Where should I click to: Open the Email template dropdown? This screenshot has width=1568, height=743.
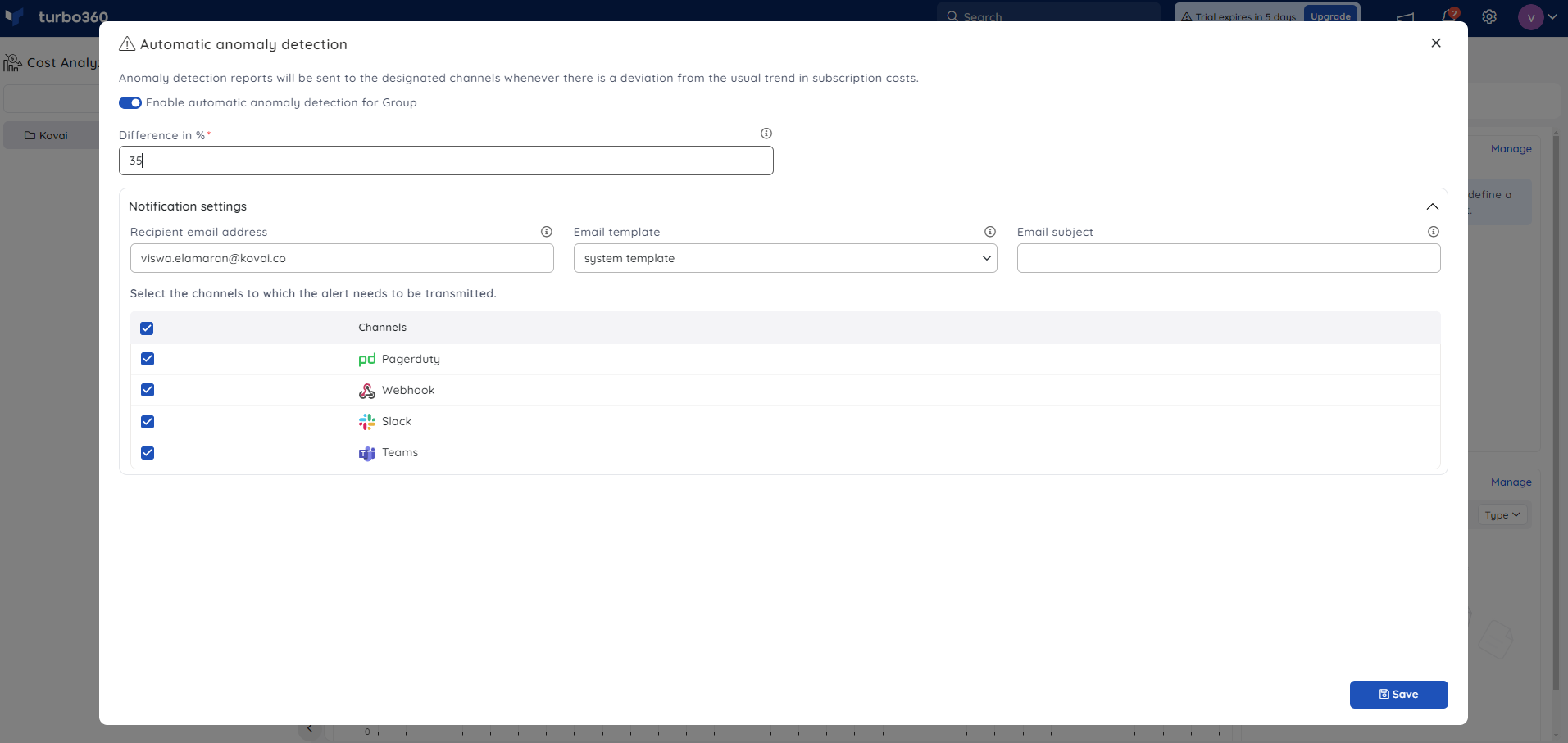784,258
